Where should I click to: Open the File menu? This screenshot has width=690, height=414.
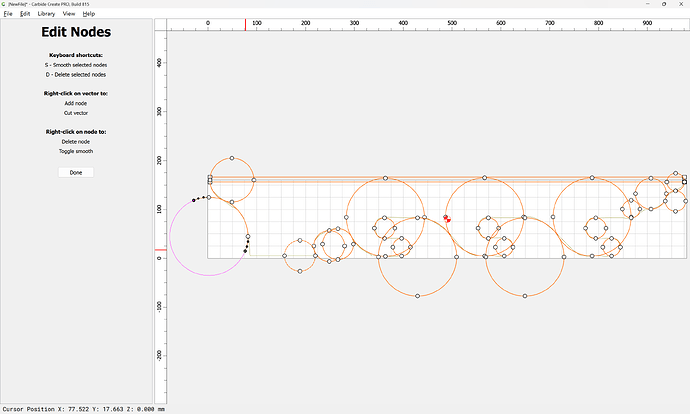click(x=8, y=14)
